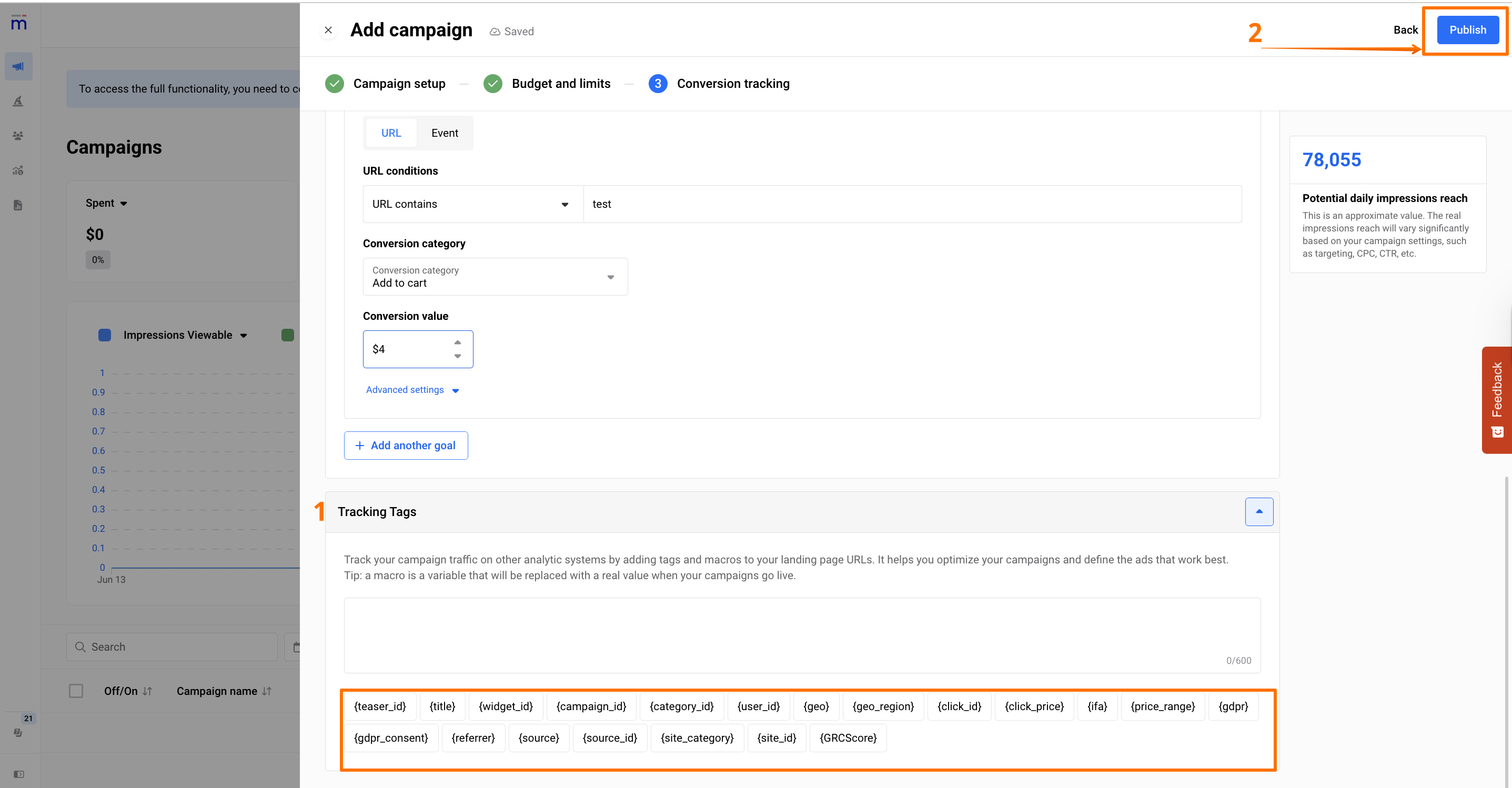Click the notifications icon with 21 badge
1512x788 pixels.
point(18,732)
